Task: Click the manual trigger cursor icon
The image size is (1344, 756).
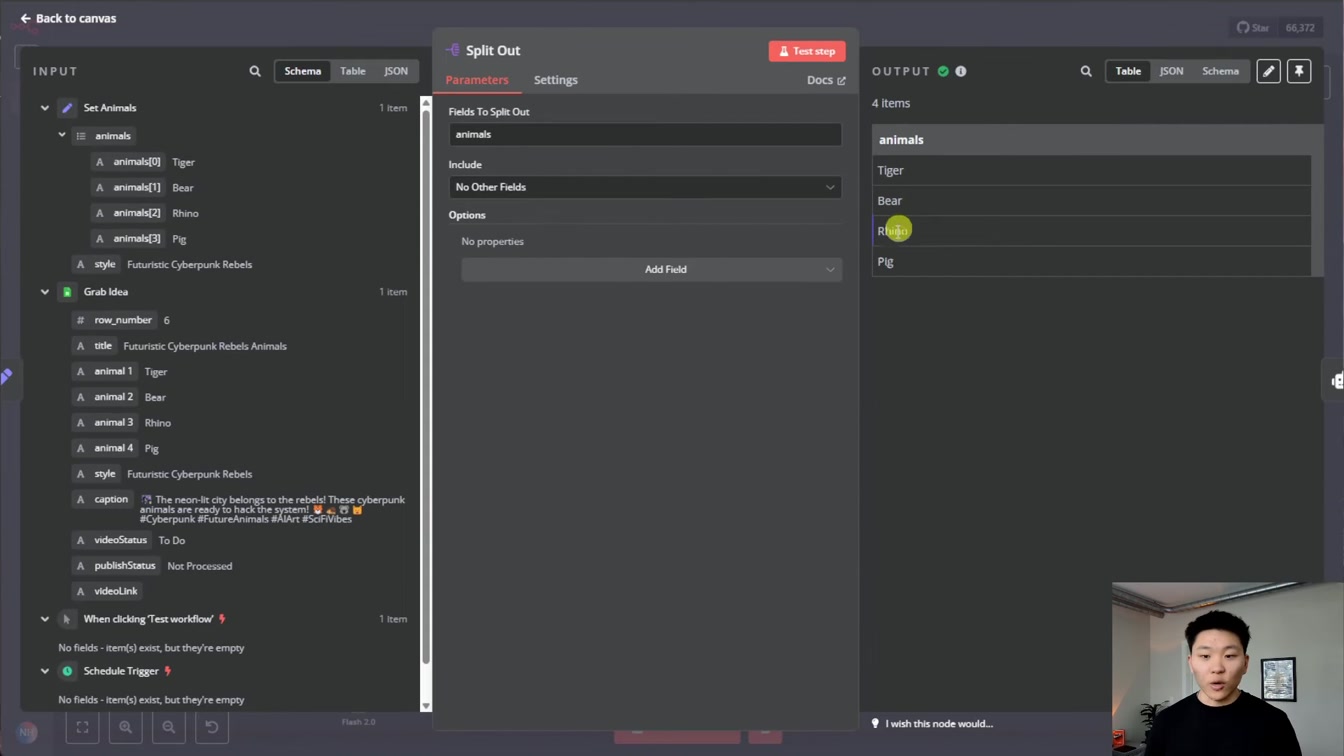Action: [x=67, y=619]
